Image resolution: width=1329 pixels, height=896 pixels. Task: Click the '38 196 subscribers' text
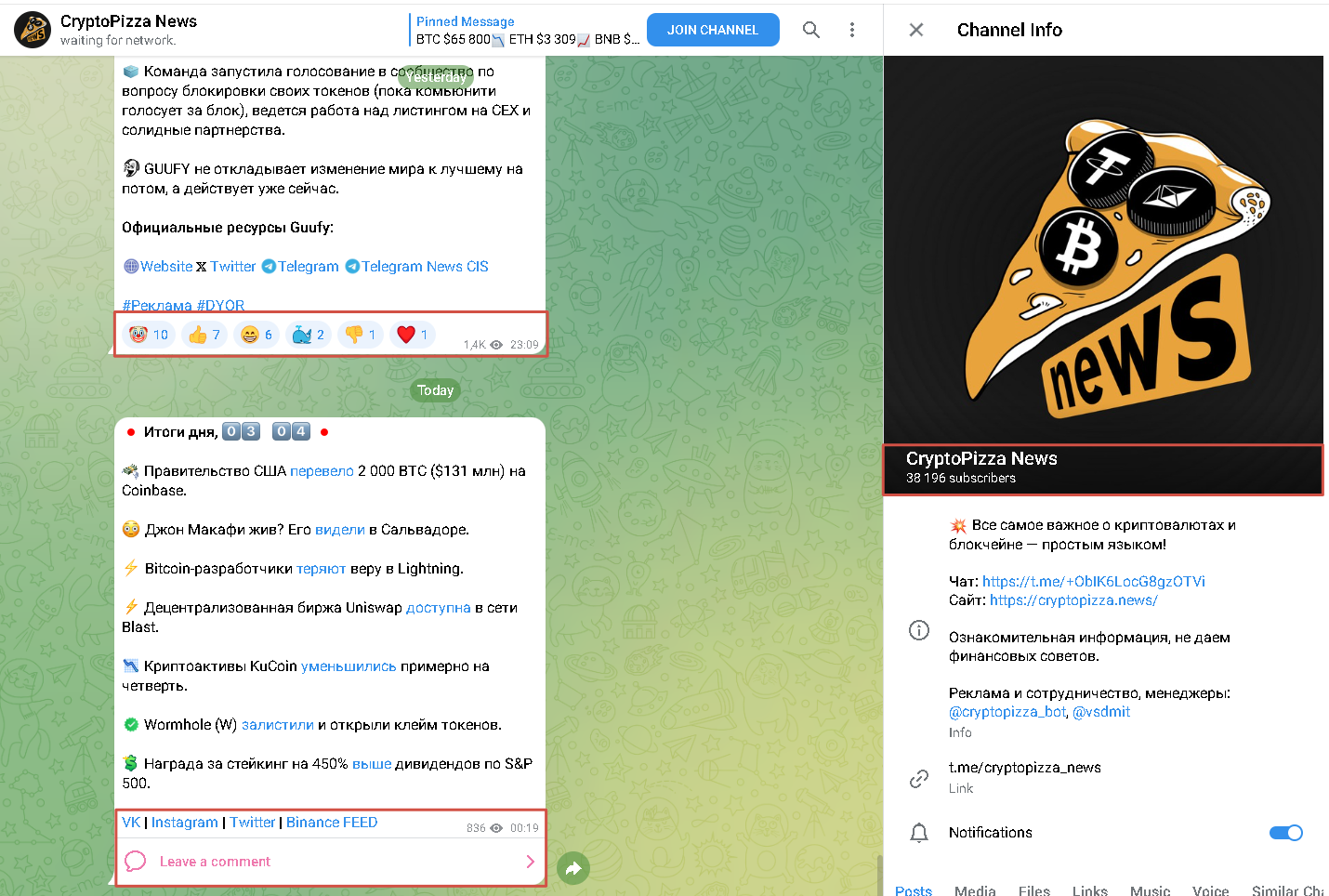coord(961,478)
